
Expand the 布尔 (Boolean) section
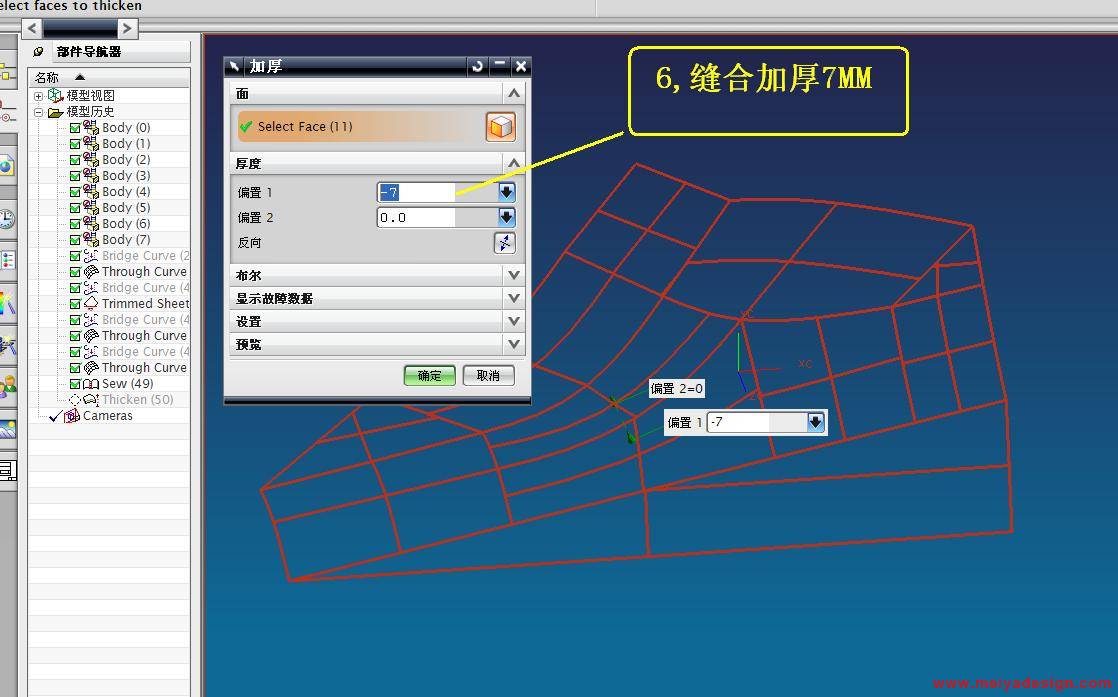[514, 275]
